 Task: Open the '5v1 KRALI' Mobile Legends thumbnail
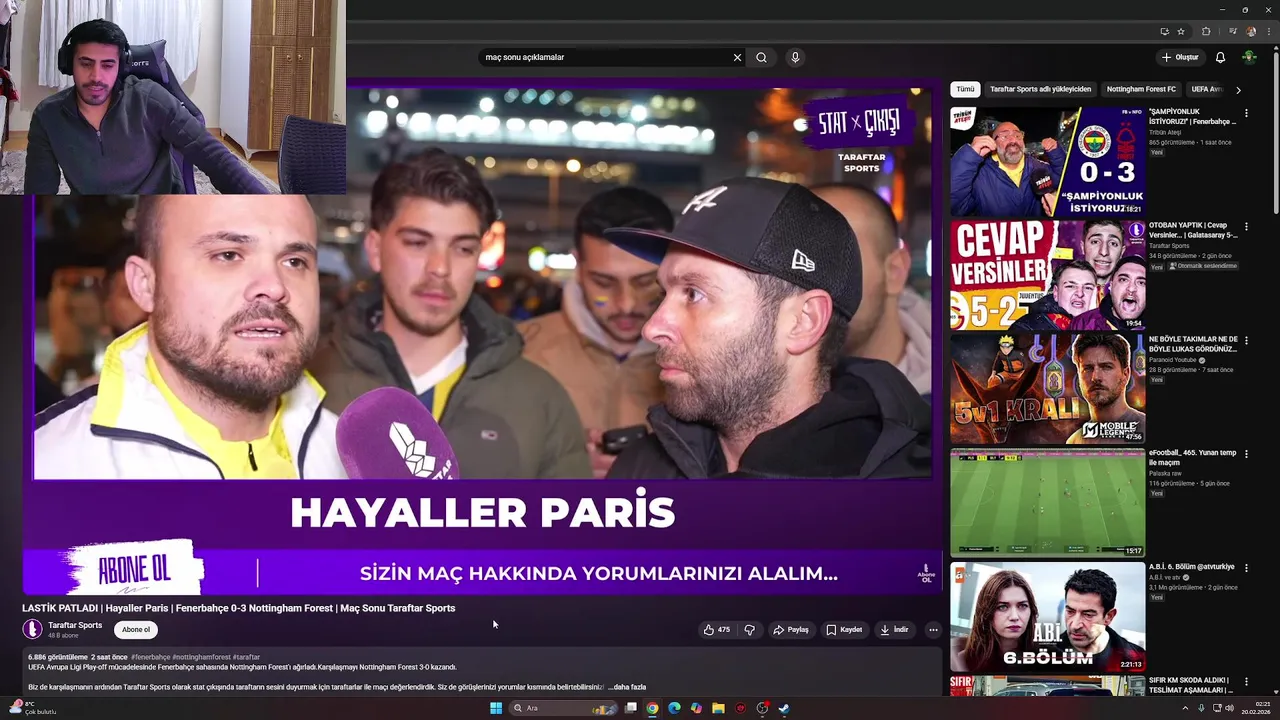(1047, 389)
